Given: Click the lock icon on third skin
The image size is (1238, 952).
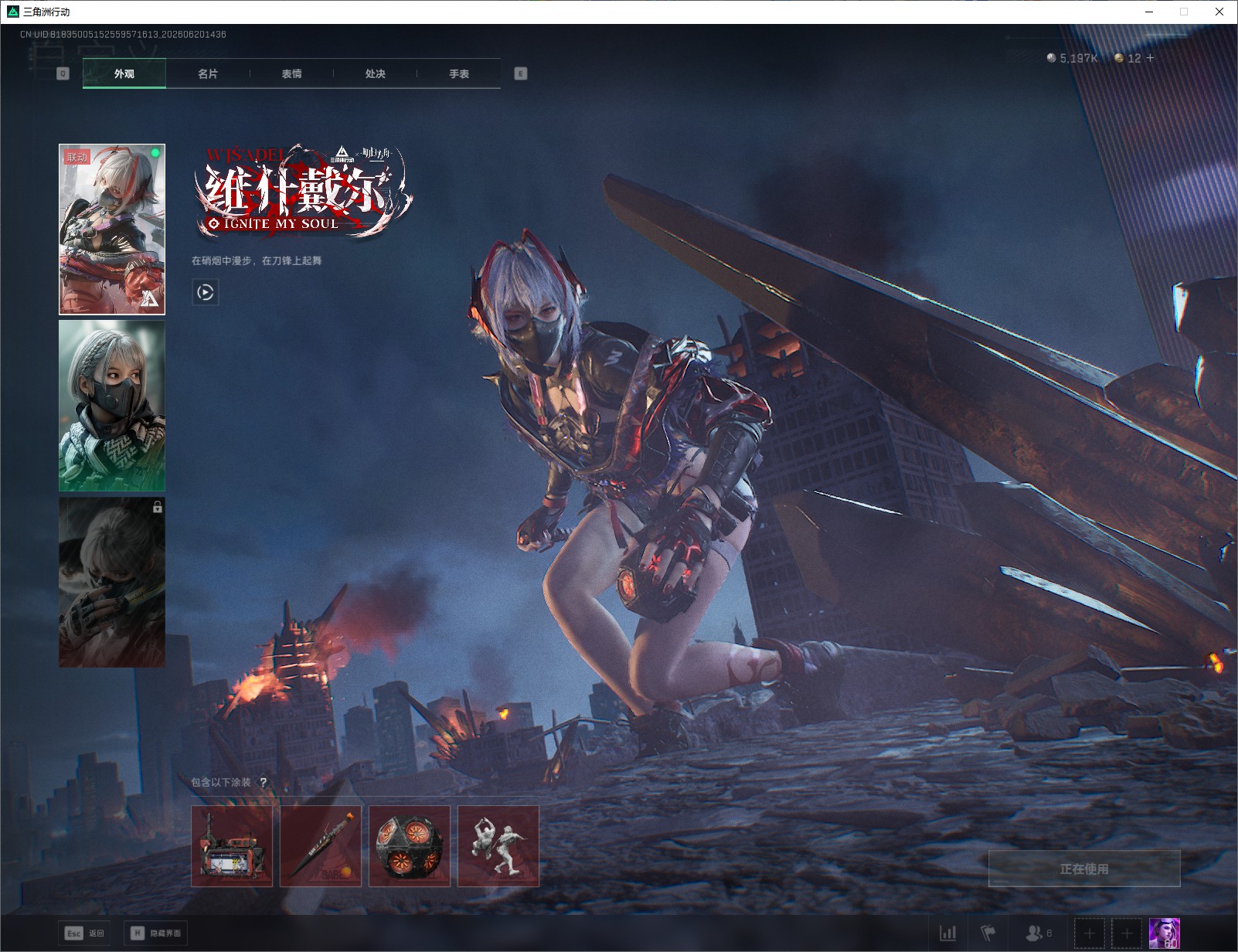Looking at the screenshot, I should coord(158,507).
